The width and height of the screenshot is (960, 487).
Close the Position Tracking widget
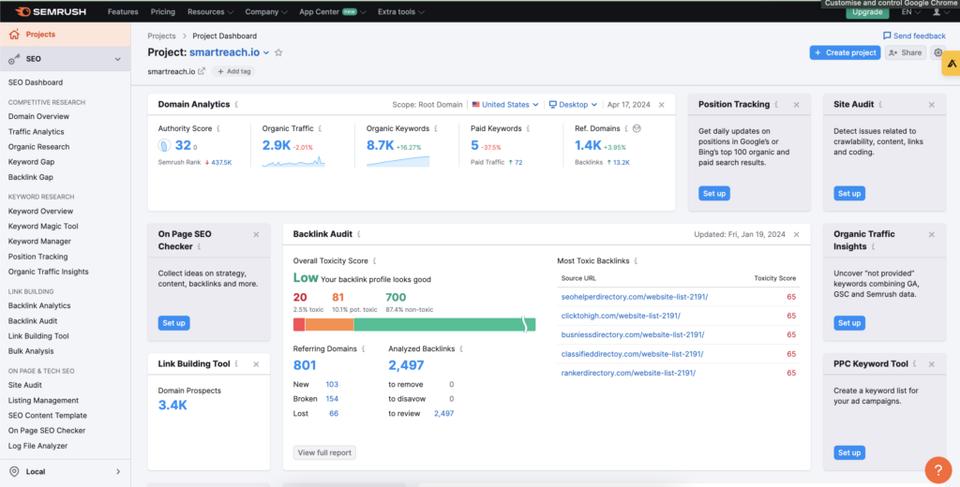[x=797, y=105]
